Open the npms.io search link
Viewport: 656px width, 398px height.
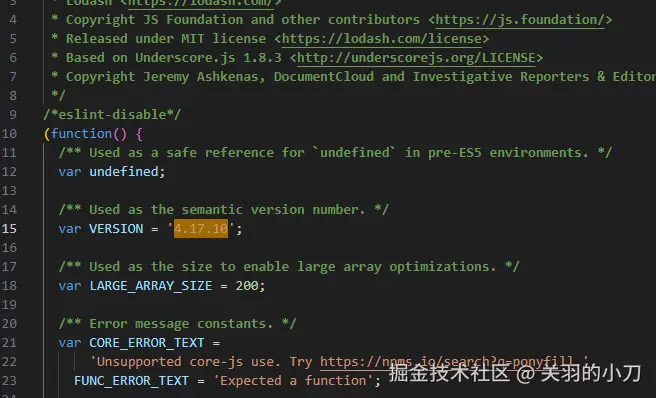(446, 362)
